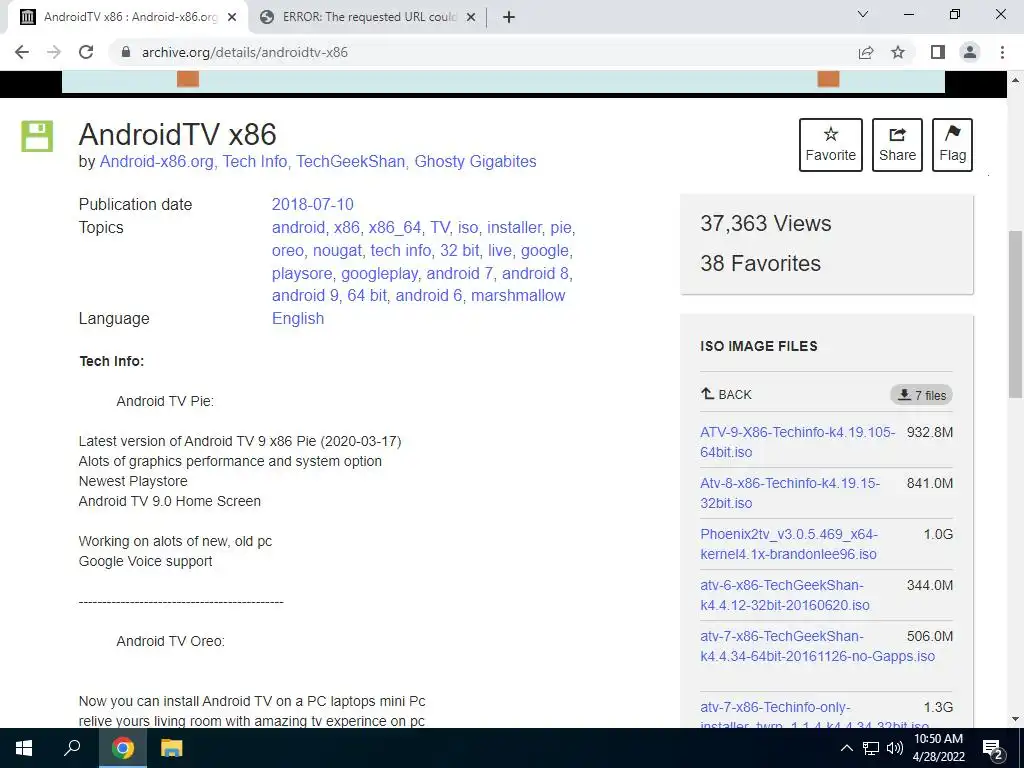
Task: Click publication date 2018-07-10
Action: pyautogui.click(x=313, y=204)
